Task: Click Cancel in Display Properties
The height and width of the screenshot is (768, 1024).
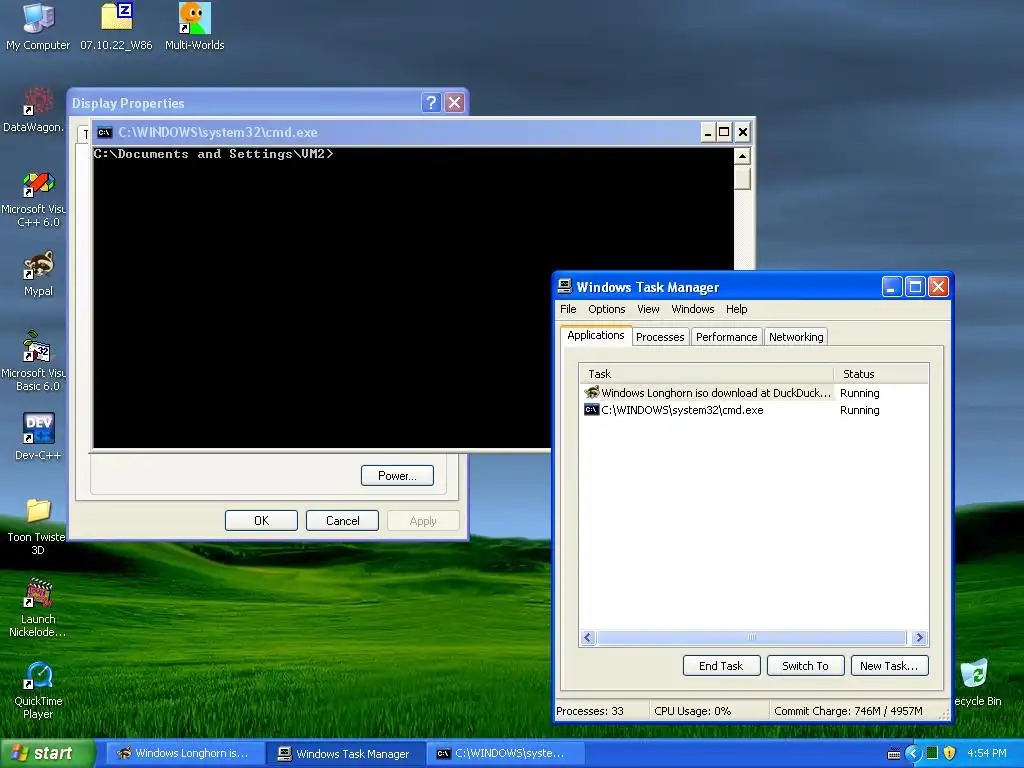Action: [x=342, y=520]
